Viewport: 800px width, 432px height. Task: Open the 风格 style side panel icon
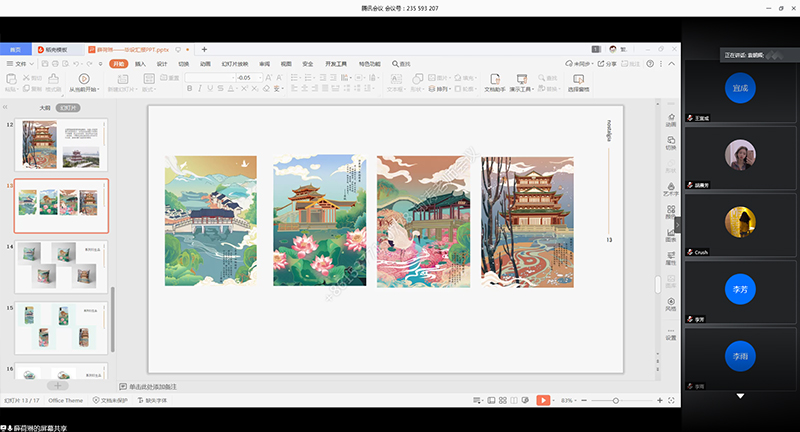(x=670, y=305)
